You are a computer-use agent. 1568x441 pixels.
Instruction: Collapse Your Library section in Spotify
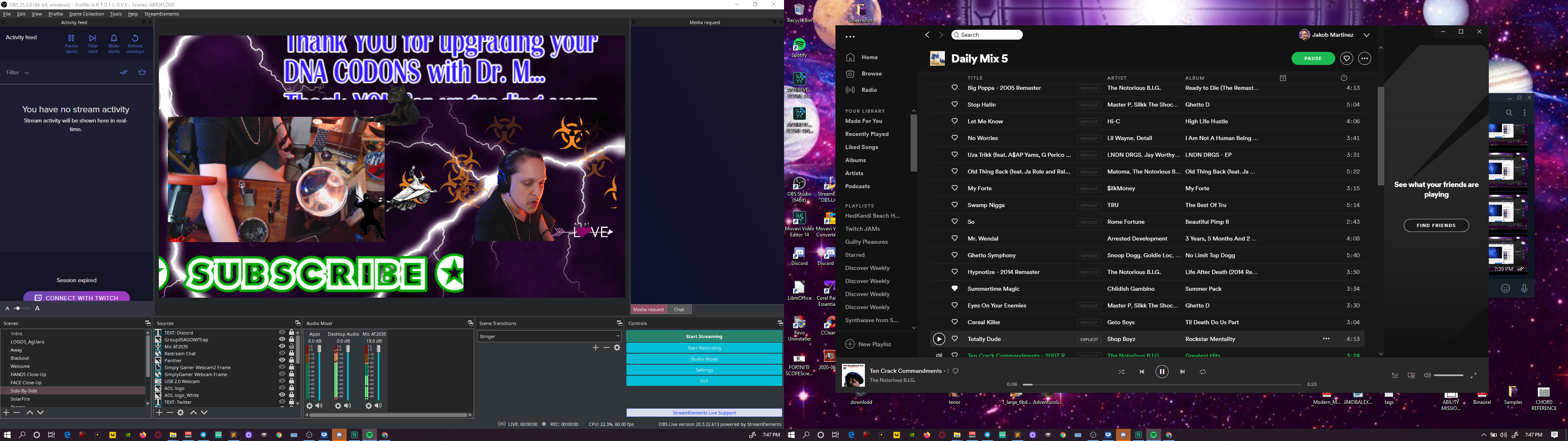click(x=913, y=111)
